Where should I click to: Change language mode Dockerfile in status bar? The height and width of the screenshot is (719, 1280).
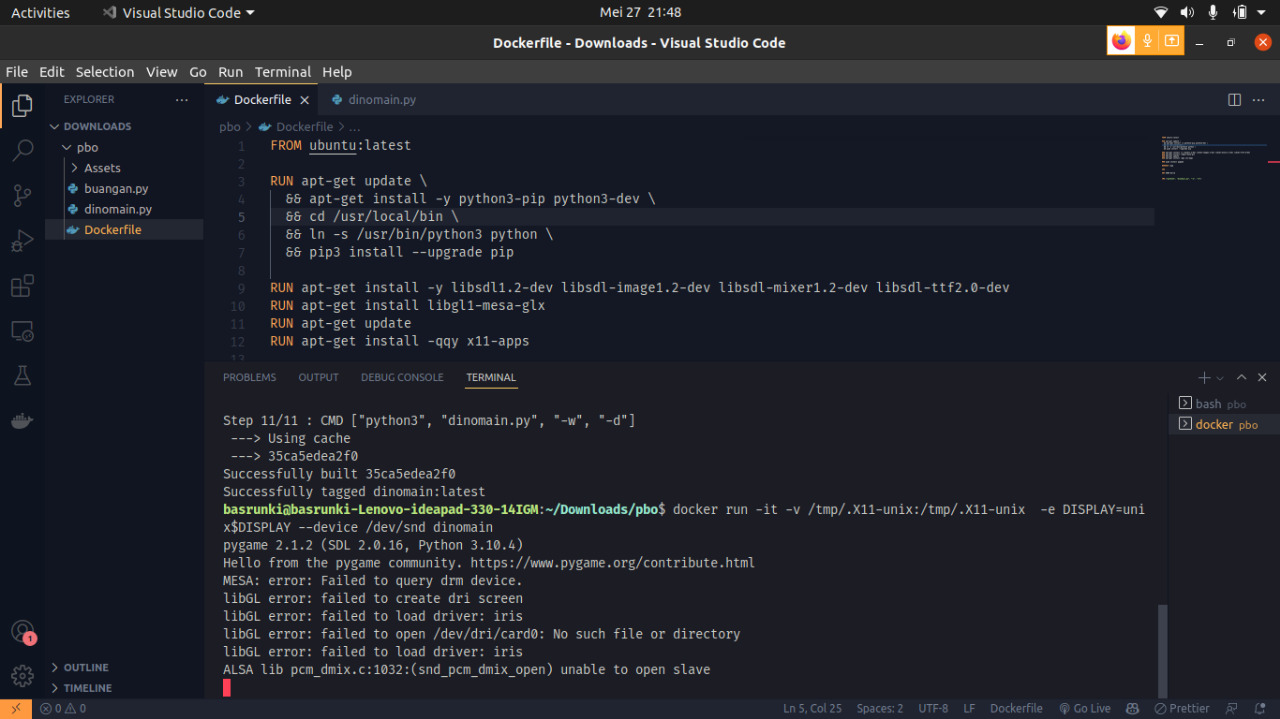[x=1016, y=708]
